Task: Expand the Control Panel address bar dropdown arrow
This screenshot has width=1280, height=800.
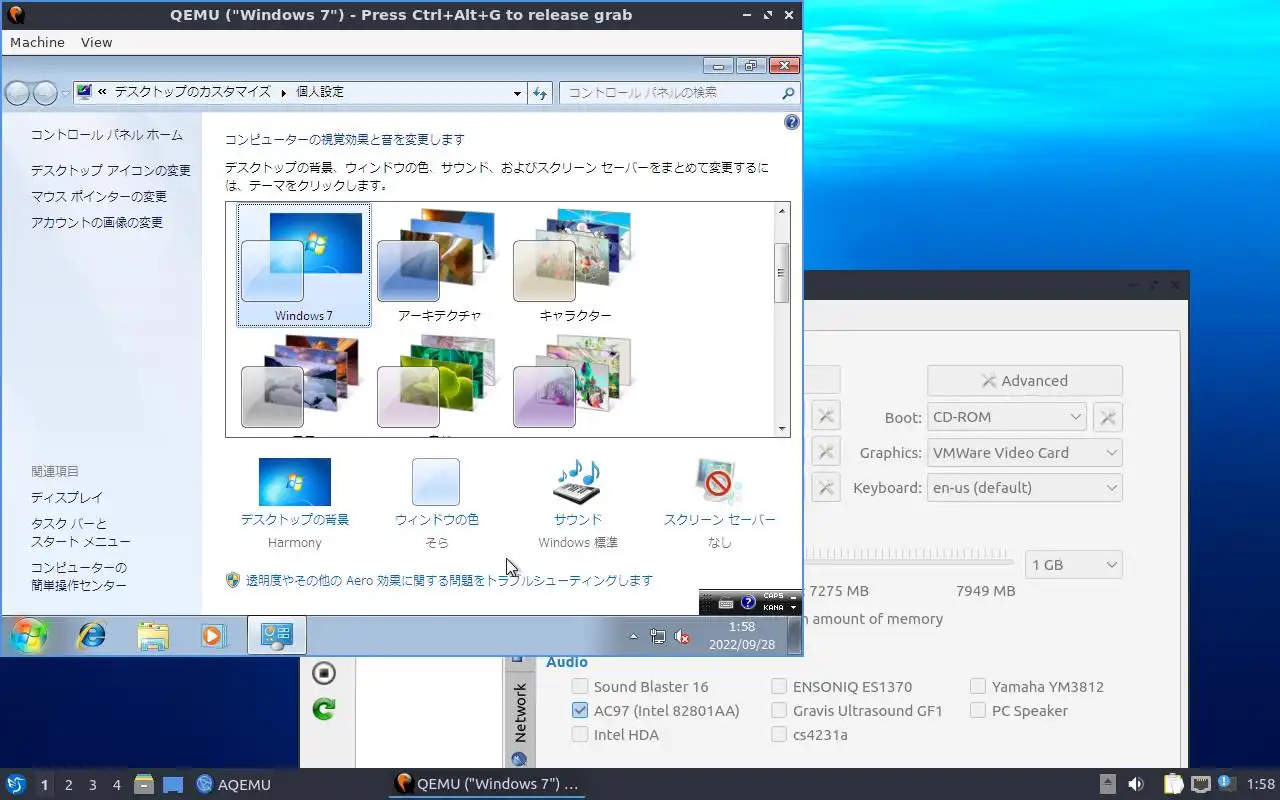Action: pos(517,93)
